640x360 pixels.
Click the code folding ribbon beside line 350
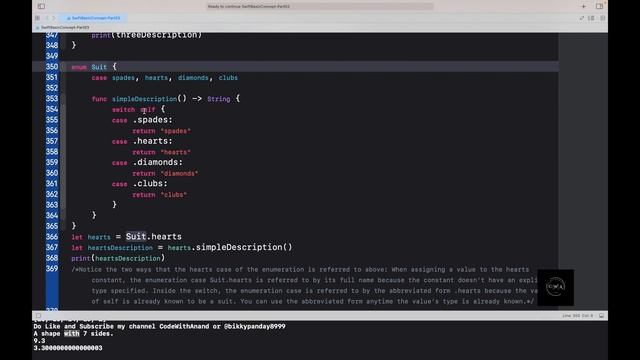click(63, 67)
